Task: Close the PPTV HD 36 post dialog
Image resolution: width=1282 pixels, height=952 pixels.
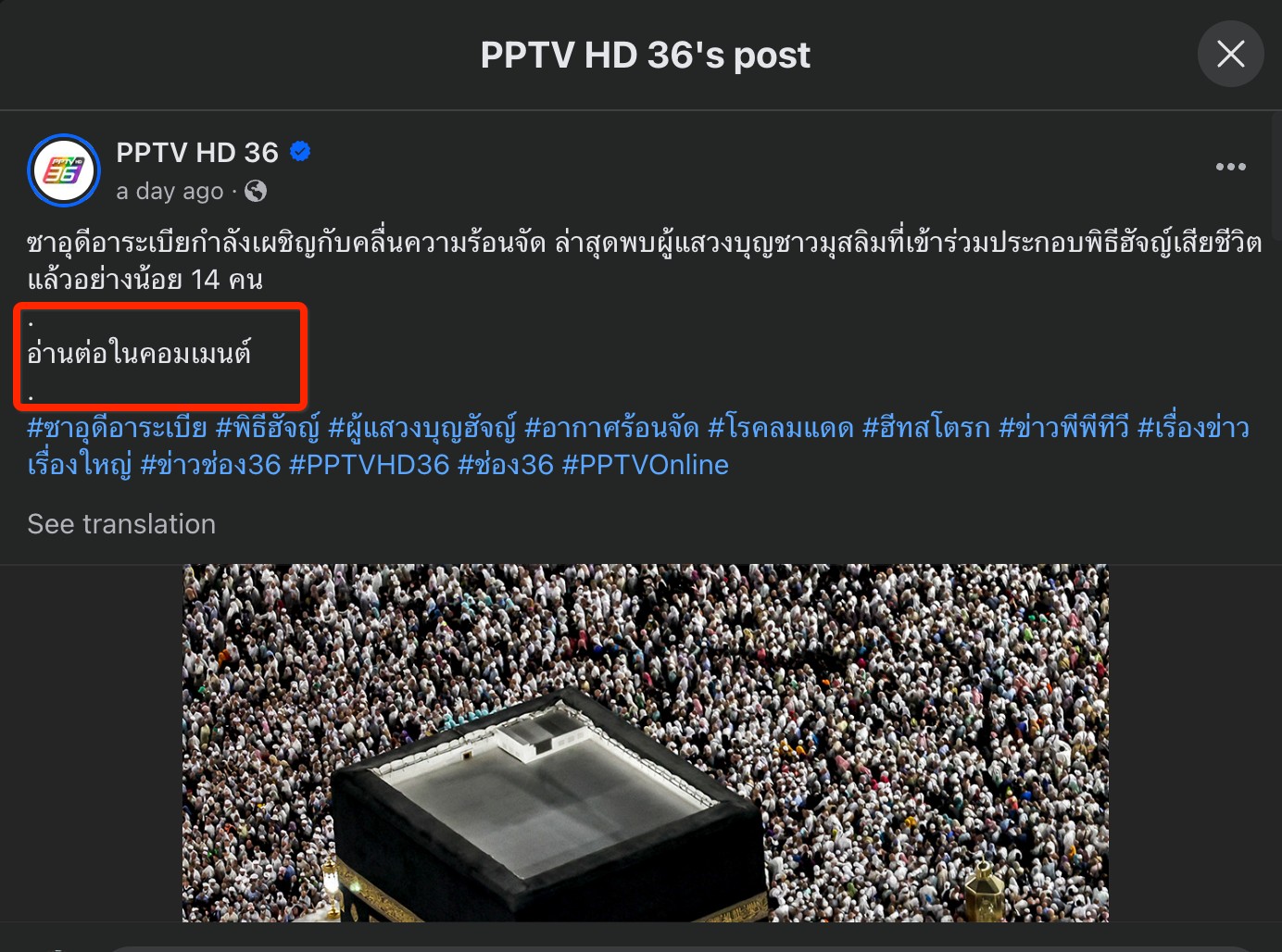Action: (x=1230, y=54)
